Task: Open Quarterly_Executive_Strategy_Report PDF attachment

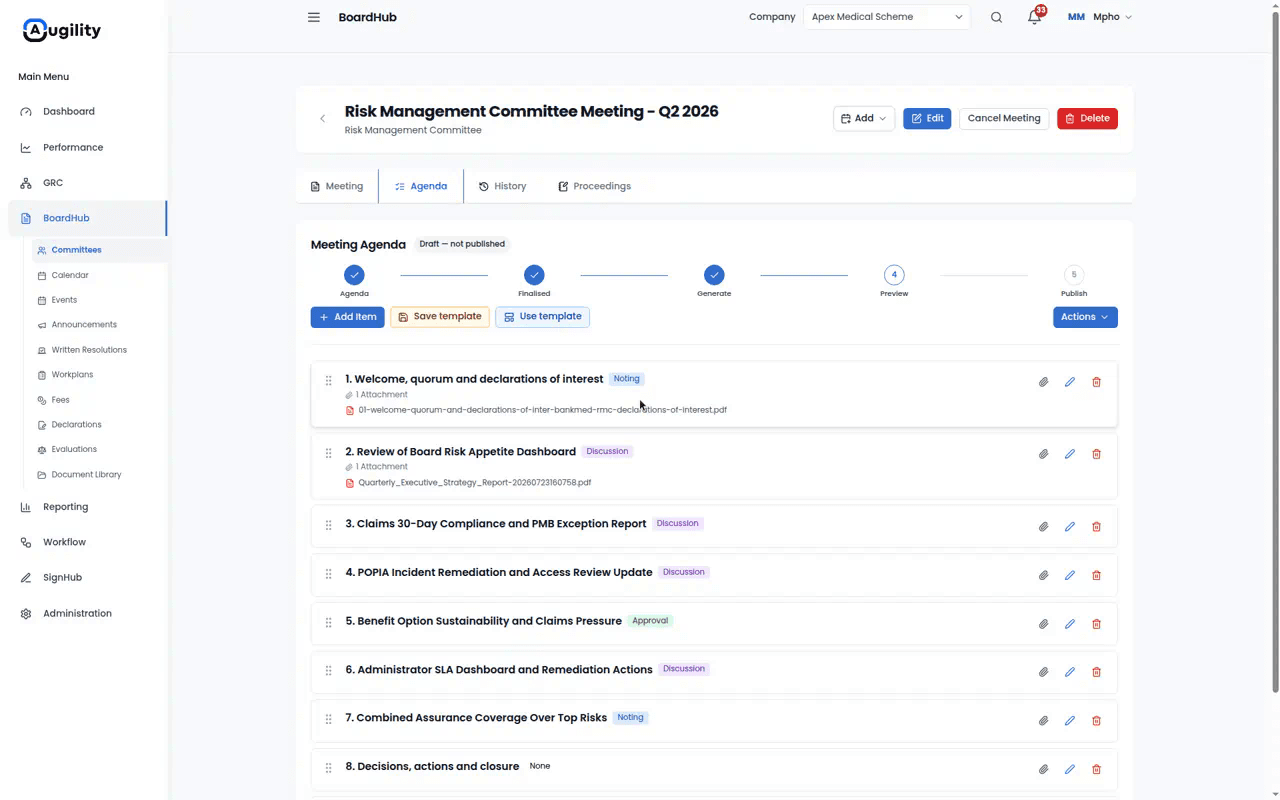Action: [474, 483]
